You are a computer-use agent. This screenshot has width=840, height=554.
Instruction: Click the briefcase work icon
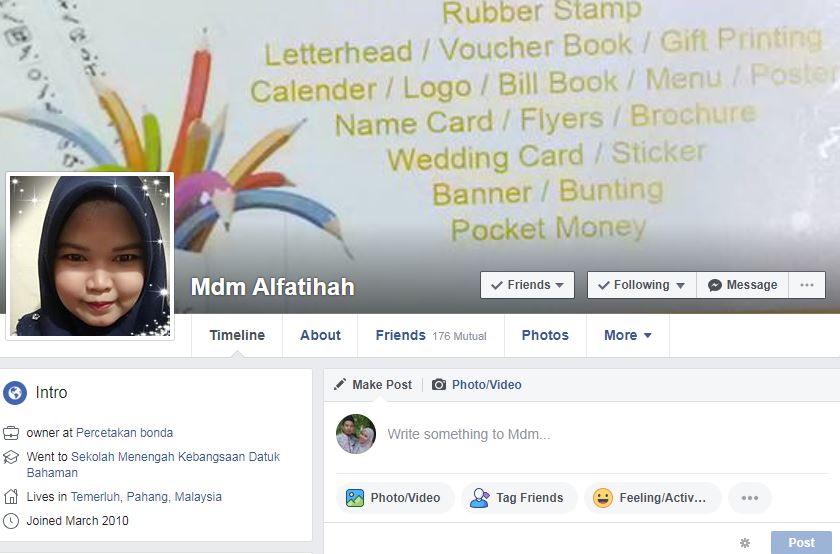pos(11,433)
